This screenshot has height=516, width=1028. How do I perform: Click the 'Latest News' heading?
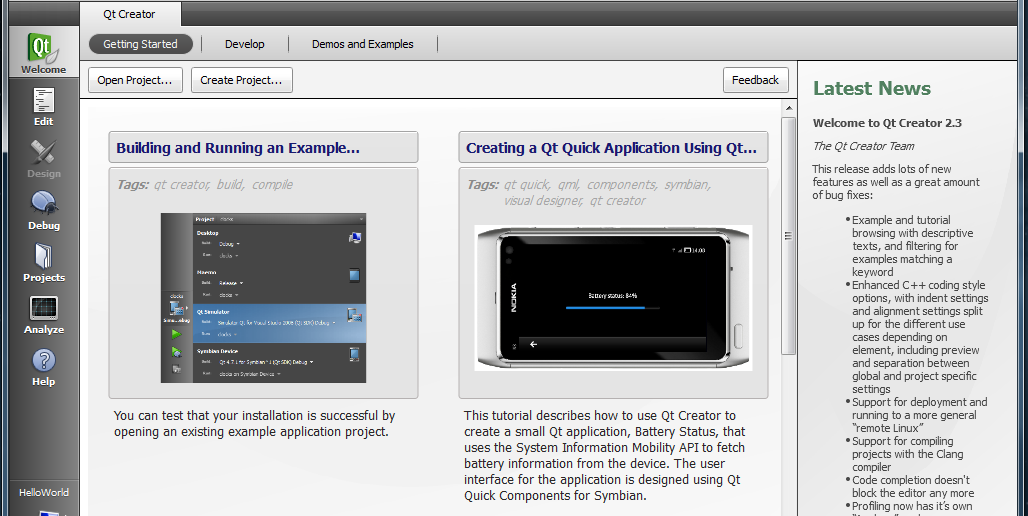(x=872, y=89)
